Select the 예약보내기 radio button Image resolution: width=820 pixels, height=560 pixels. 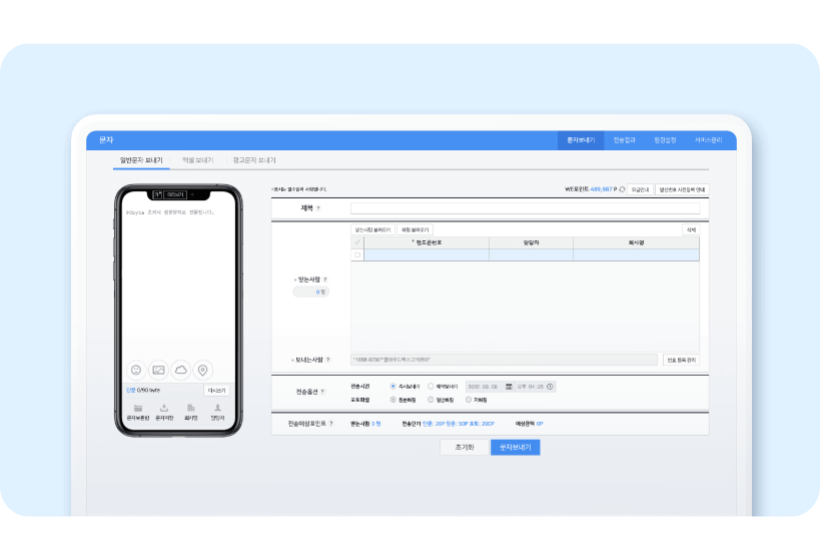point(431,386)
